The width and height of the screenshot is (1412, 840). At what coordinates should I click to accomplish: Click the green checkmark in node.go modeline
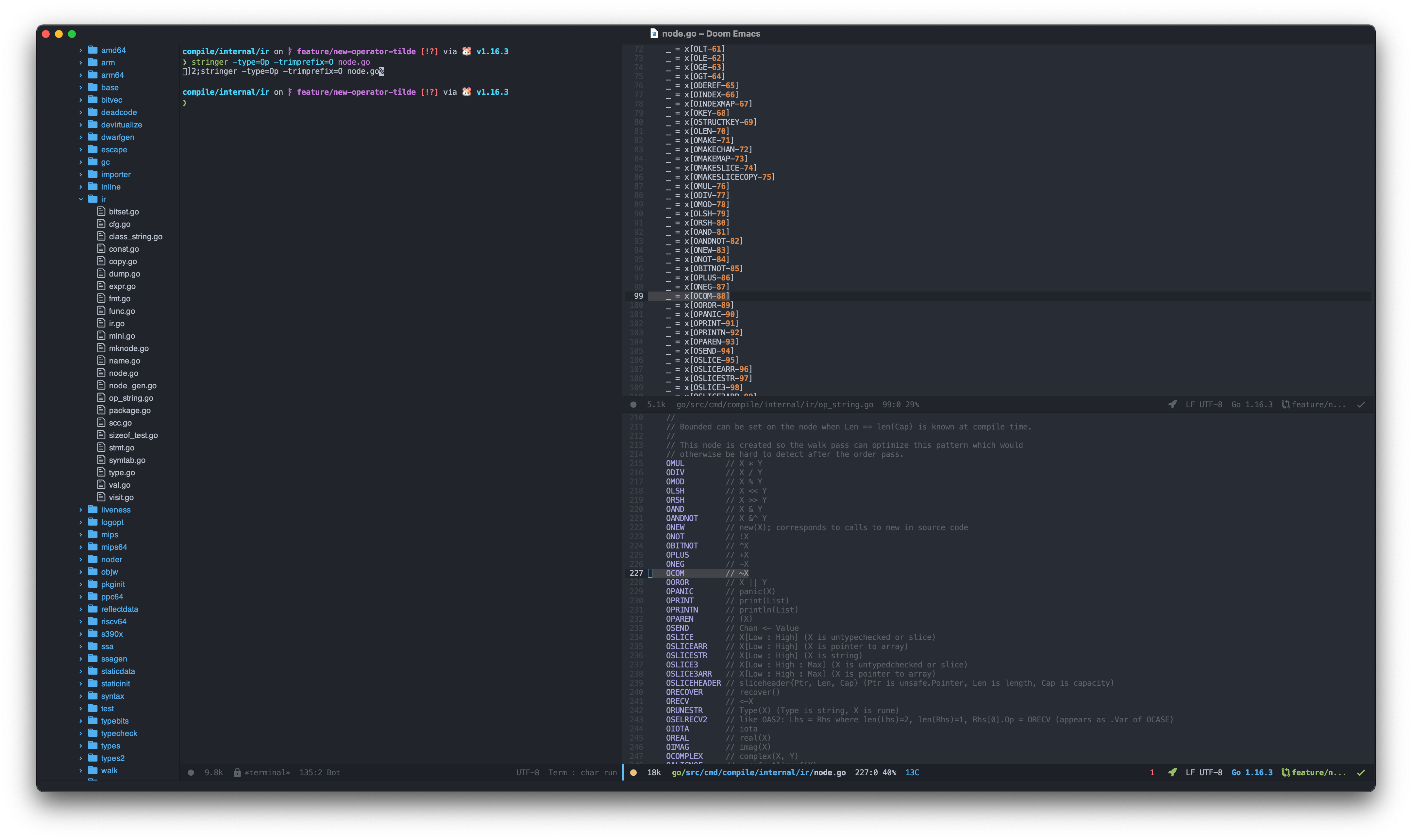(1361, 773)
